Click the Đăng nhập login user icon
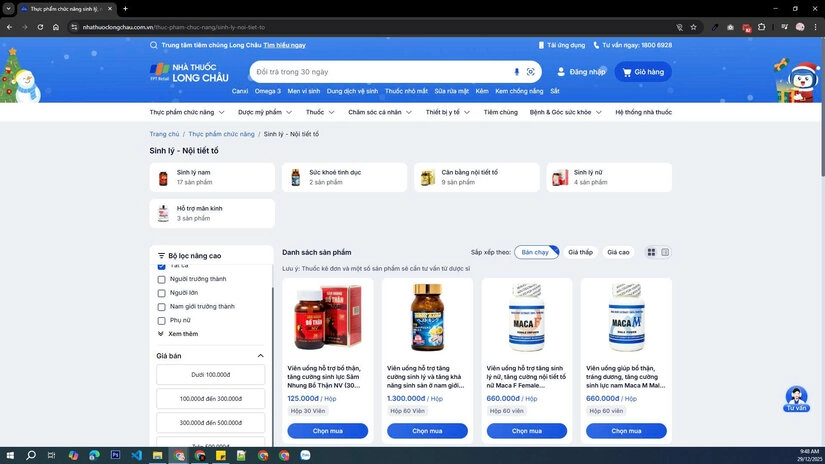The image size is (825, 464). pyautogui.click(x=561, y=72)
